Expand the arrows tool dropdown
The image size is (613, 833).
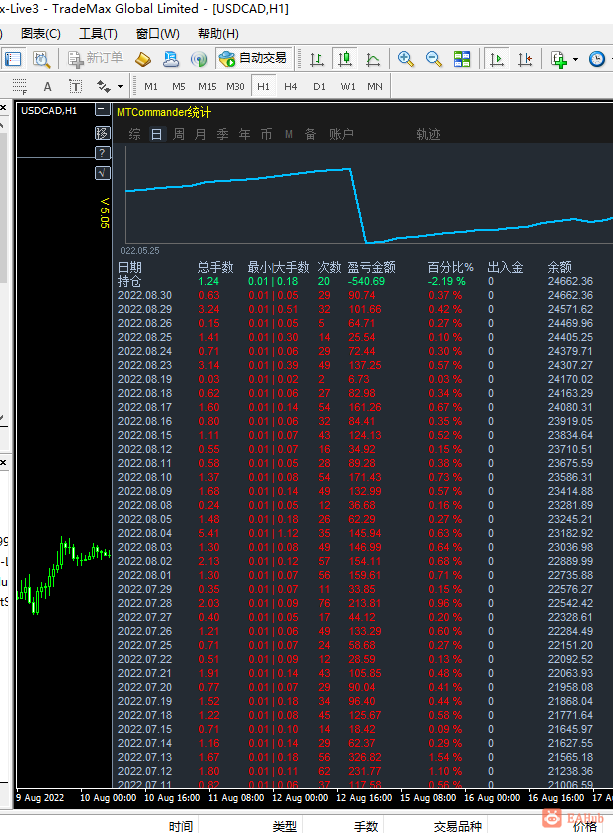[x=121, y=87]
